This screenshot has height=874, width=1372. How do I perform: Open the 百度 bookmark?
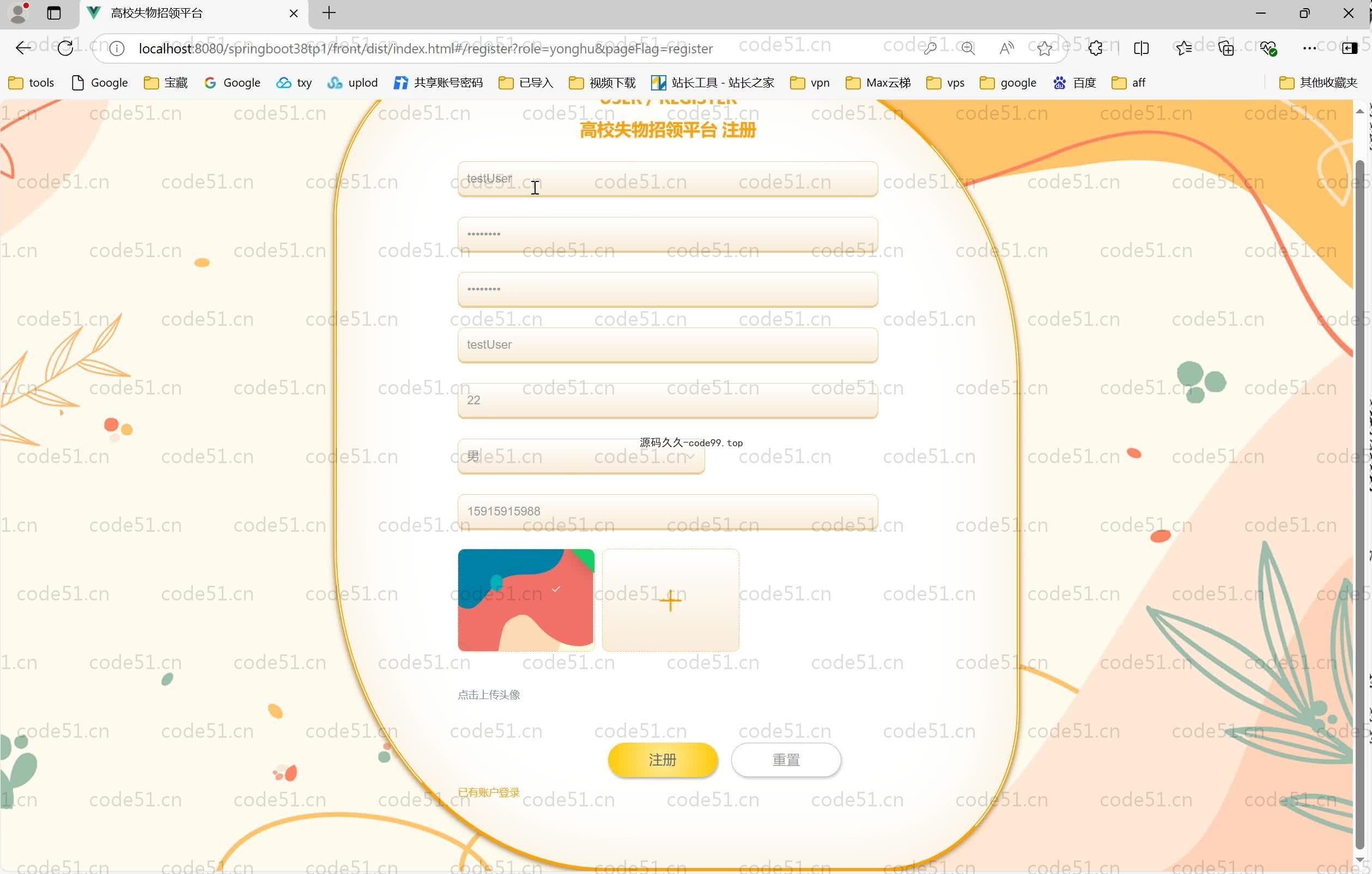tap(1074, 83)
